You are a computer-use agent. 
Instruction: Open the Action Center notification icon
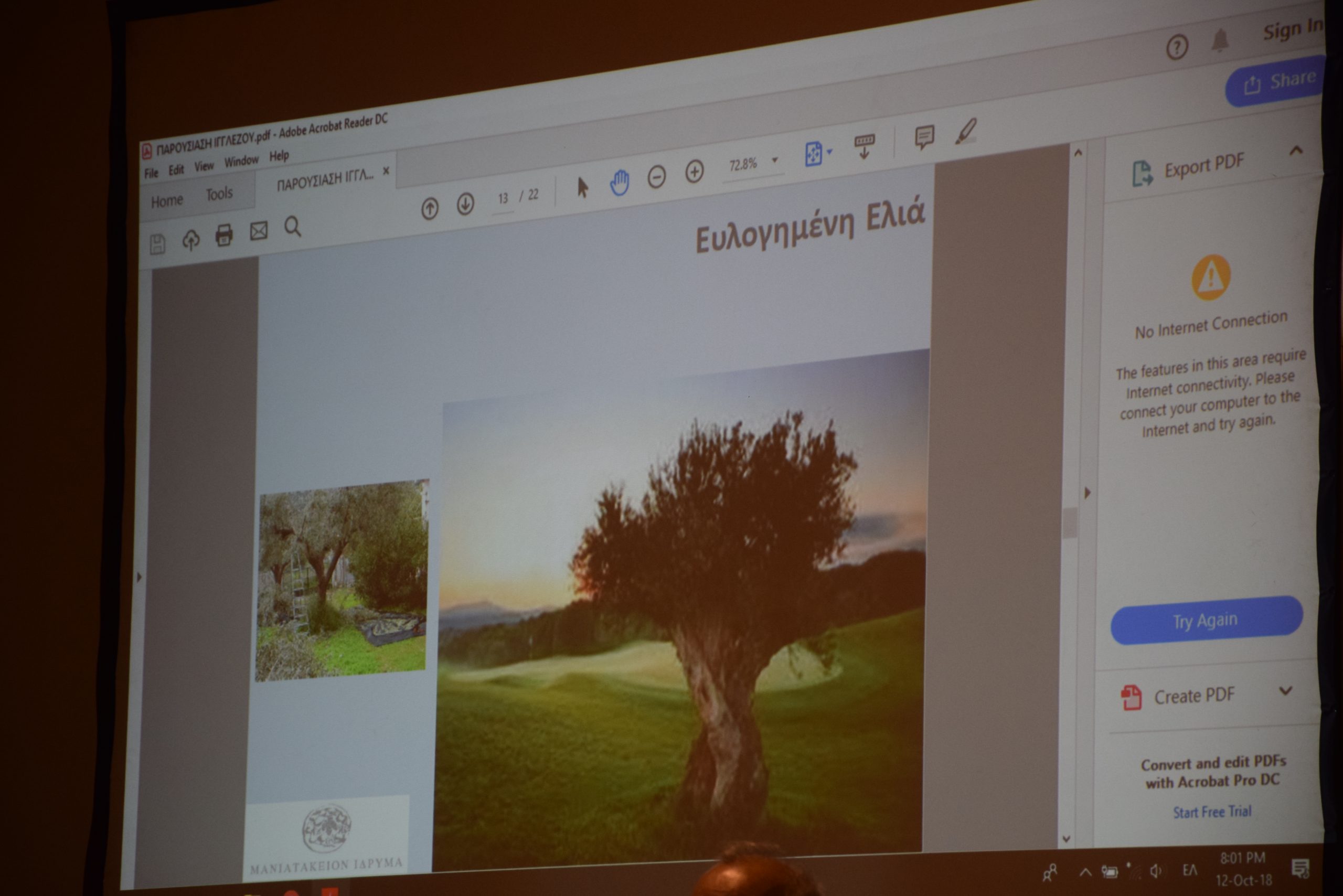click(x=1301, y=868)
